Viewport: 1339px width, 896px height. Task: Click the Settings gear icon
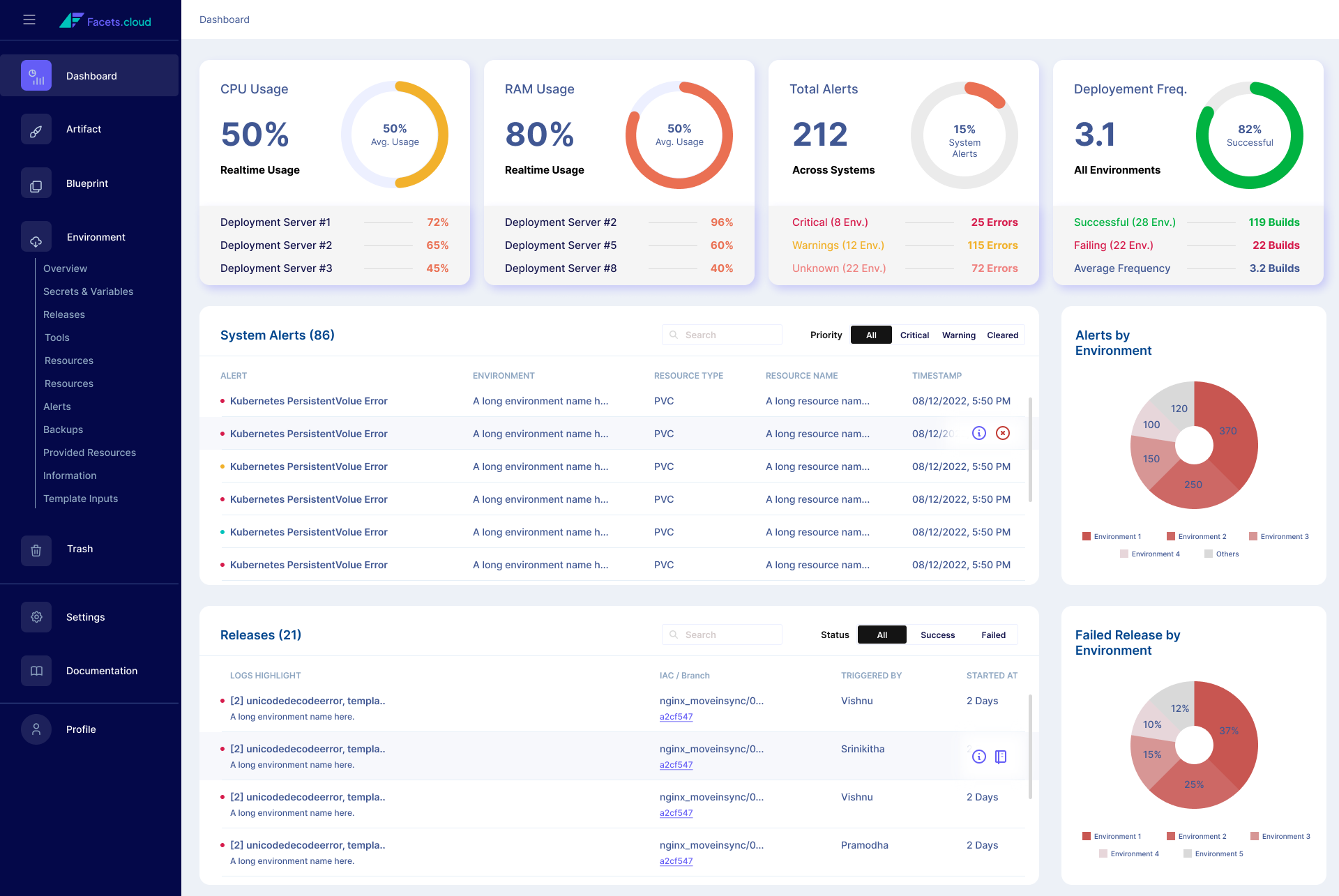tap(36, 617)
